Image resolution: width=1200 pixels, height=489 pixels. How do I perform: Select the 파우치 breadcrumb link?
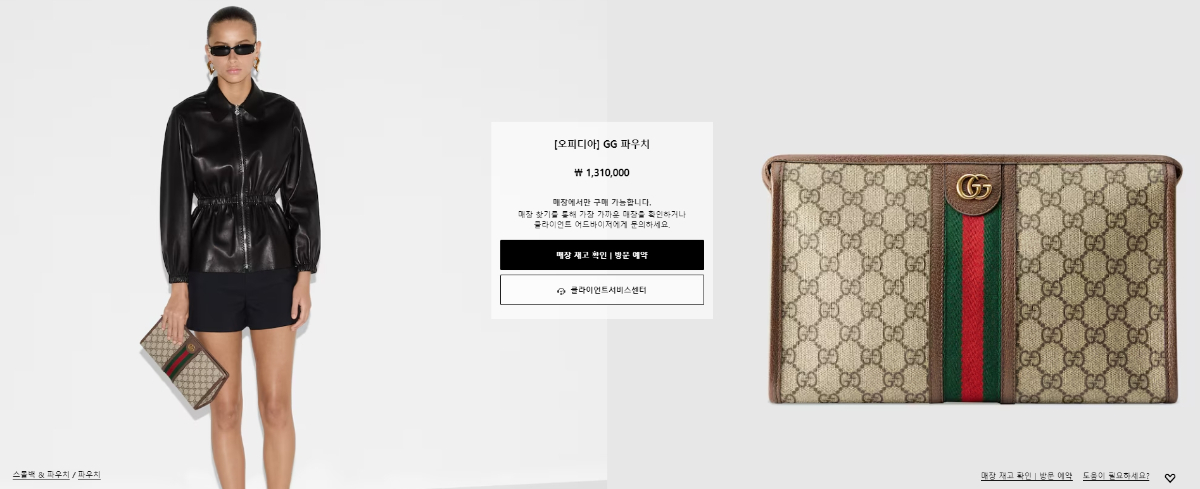coord(89,474)
